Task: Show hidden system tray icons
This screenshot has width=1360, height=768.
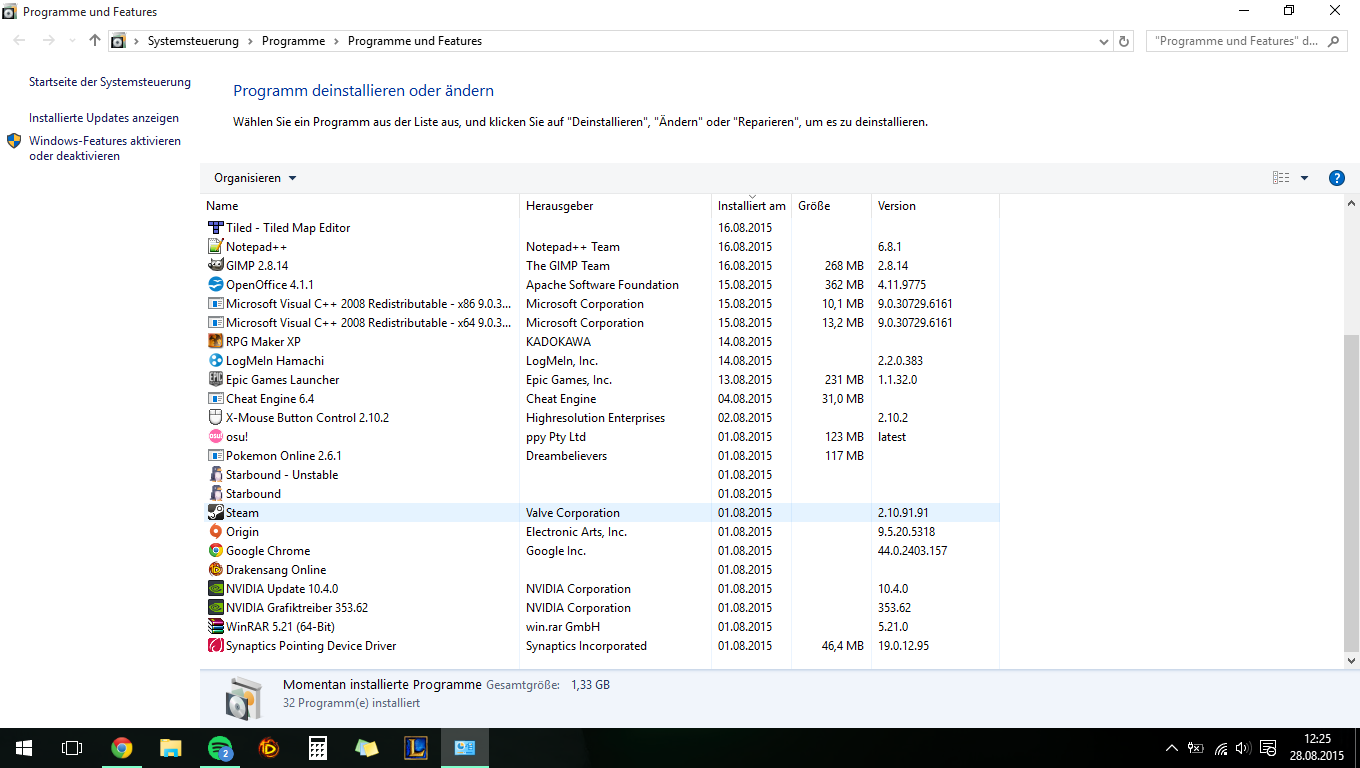Action: 1172,748
